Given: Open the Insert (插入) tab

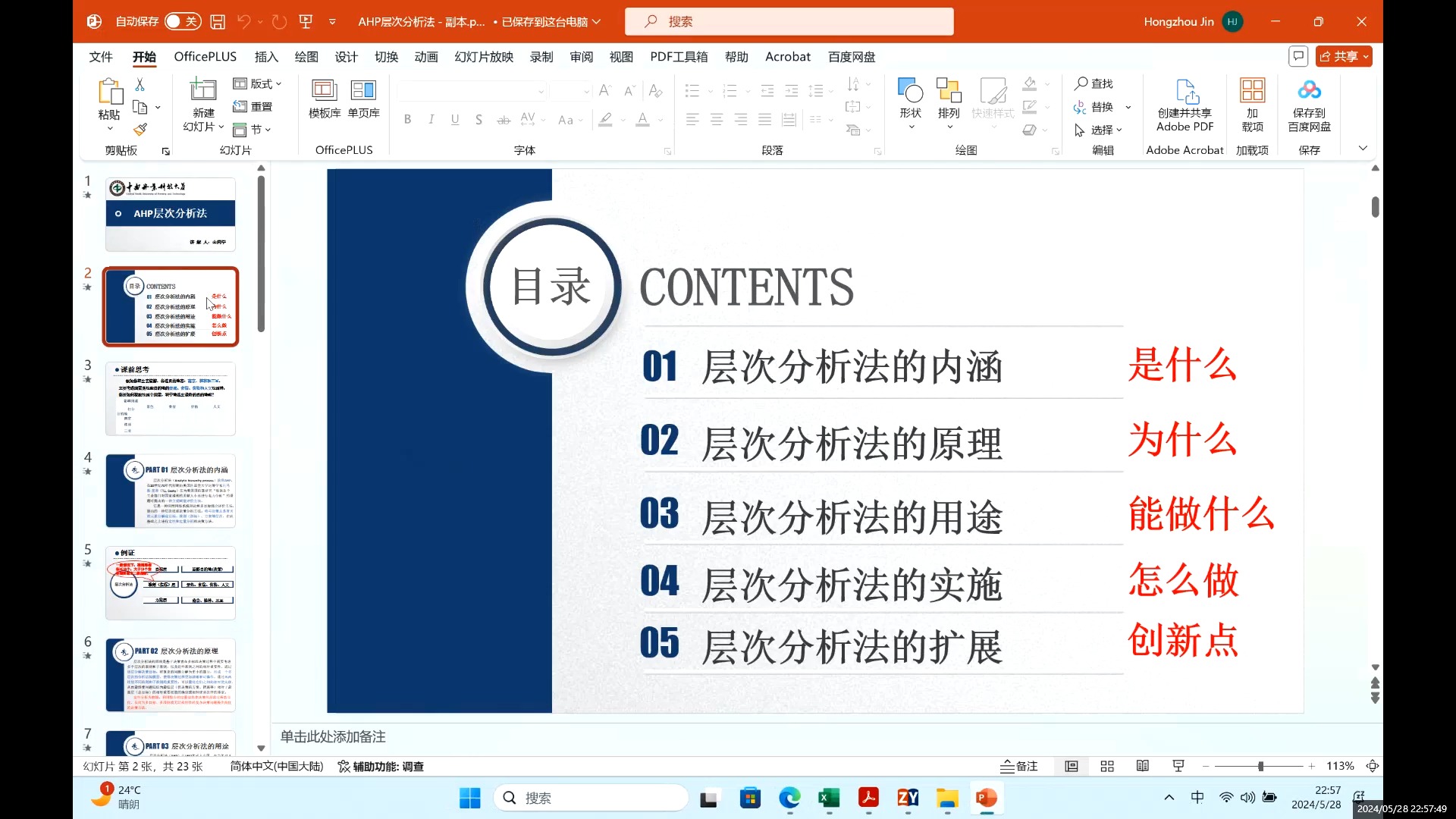Looking at the screenshot, I should point(266,57).
